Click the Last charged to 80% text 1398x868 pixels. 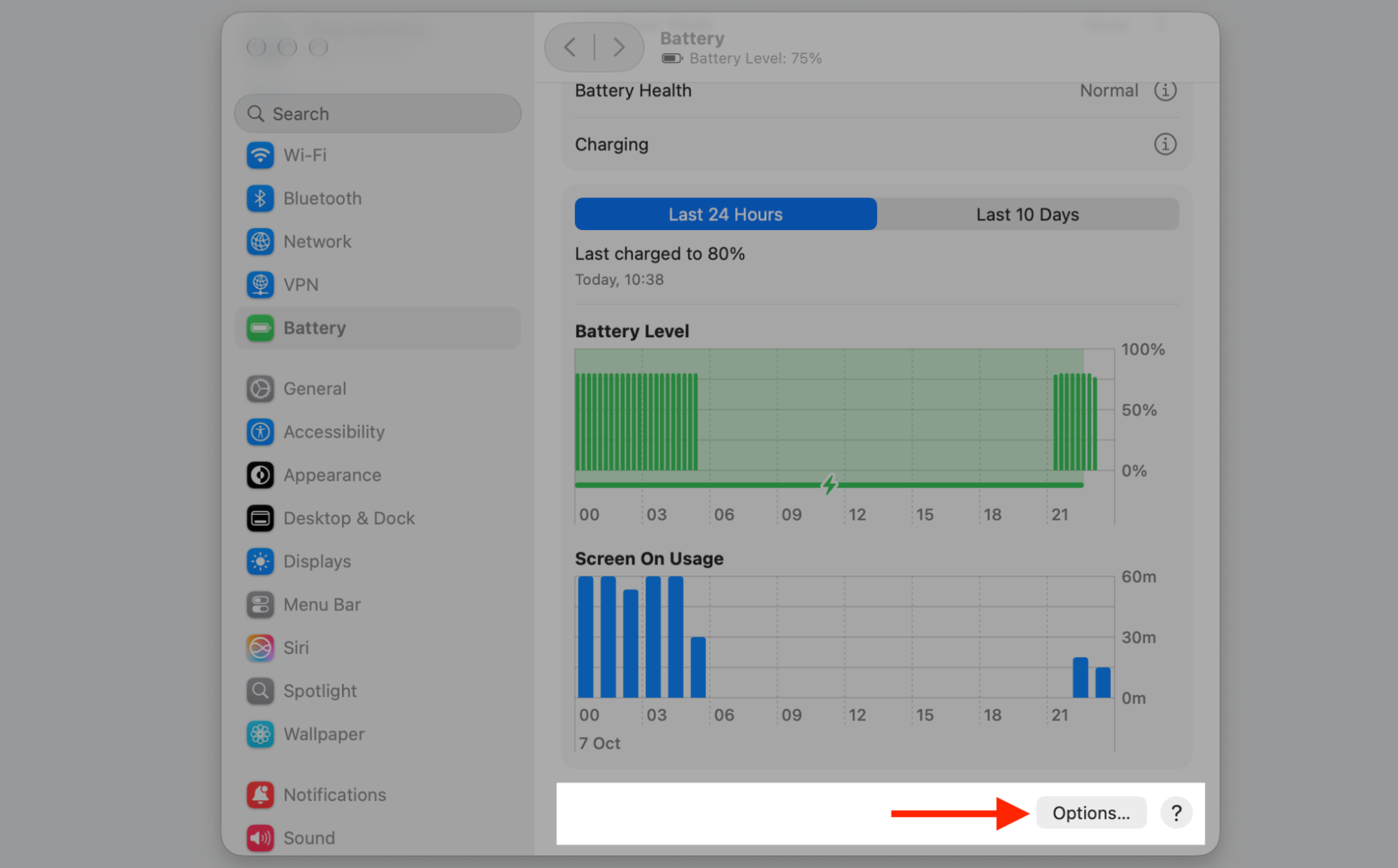659,254
